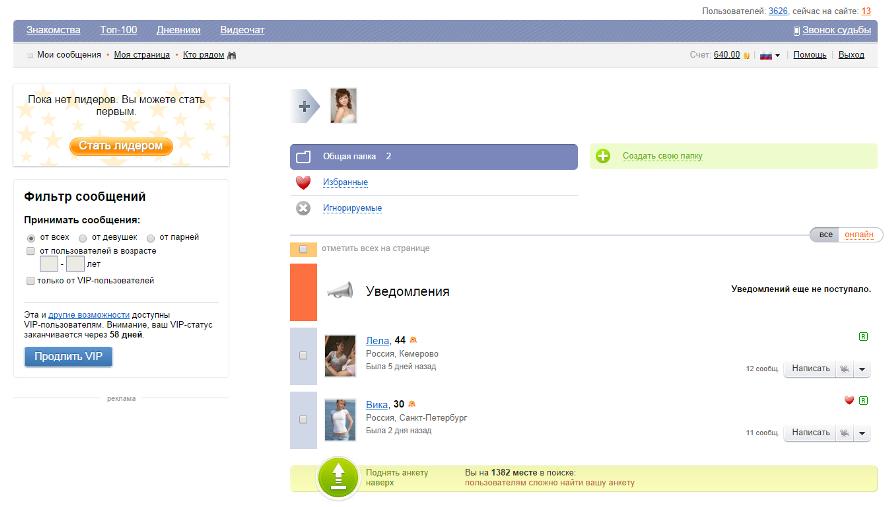The width and height of the screenshot is (890, 507).
Task: Click the 'Продлить VIP' button
Action: click(x=68, y=357)
